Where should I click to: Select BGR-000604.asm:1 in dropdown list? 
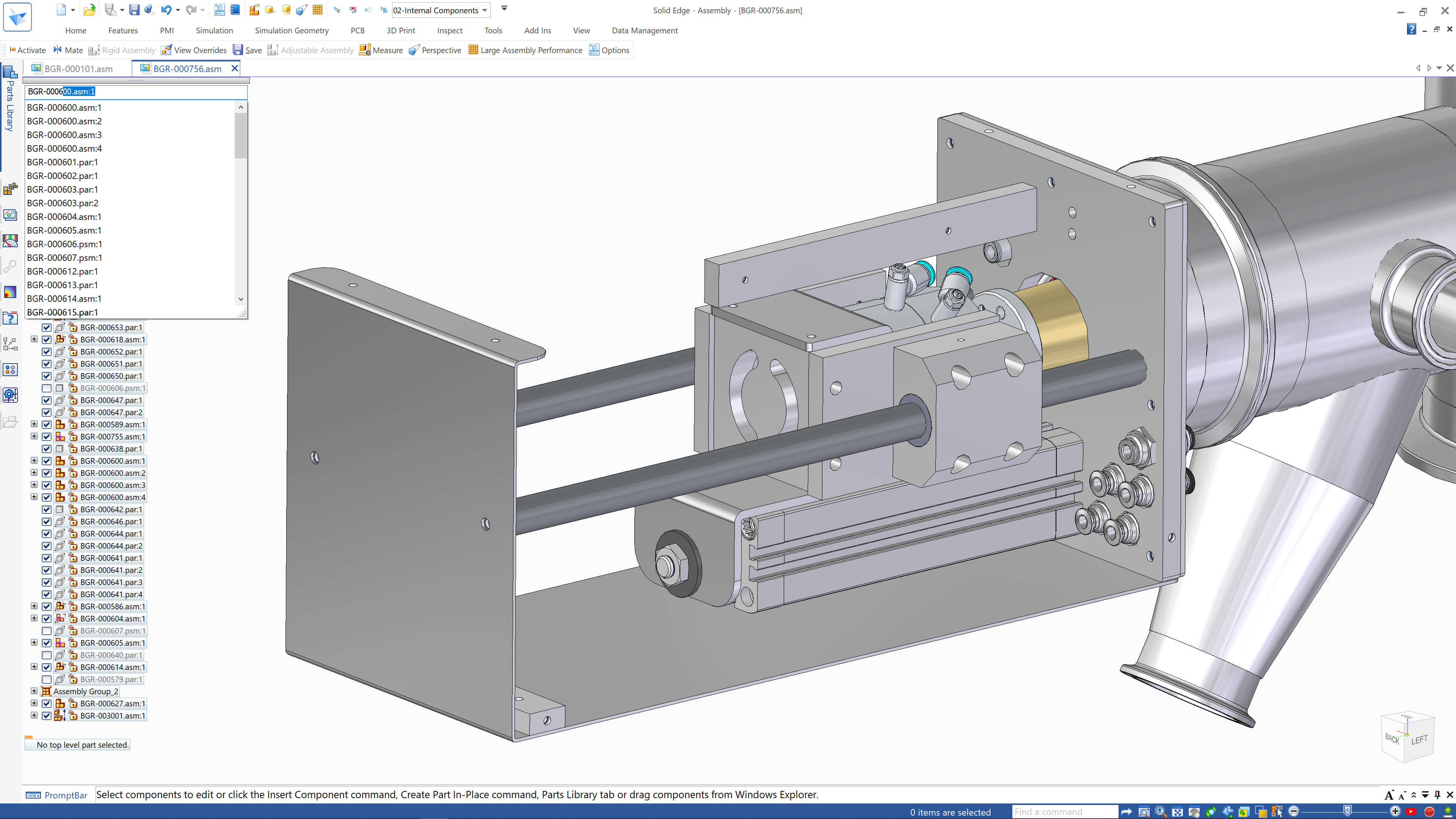point(64,217)
